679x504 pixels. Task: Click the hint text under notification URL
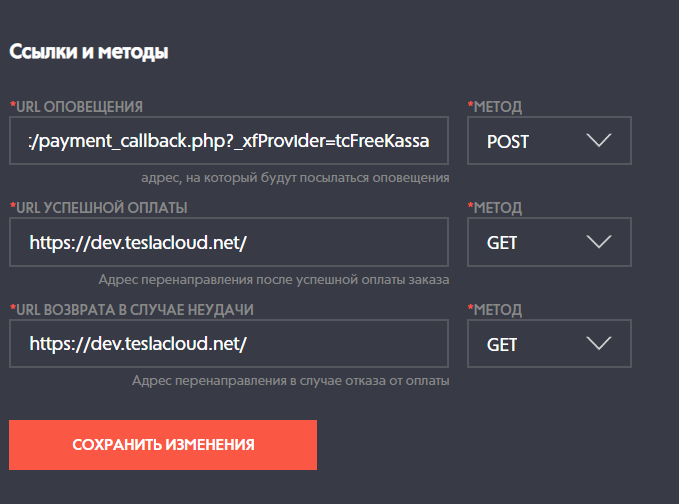295,178
